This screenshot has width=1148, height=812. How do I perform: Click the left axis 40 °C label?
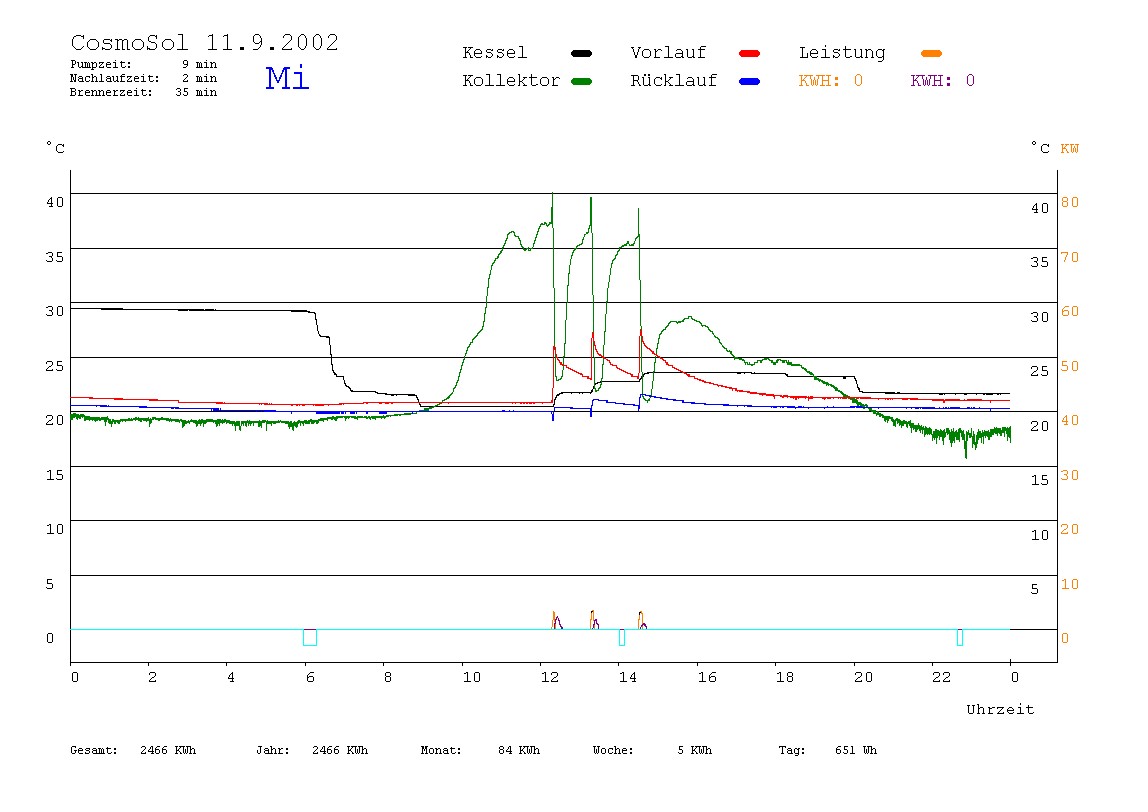(55, 202)
